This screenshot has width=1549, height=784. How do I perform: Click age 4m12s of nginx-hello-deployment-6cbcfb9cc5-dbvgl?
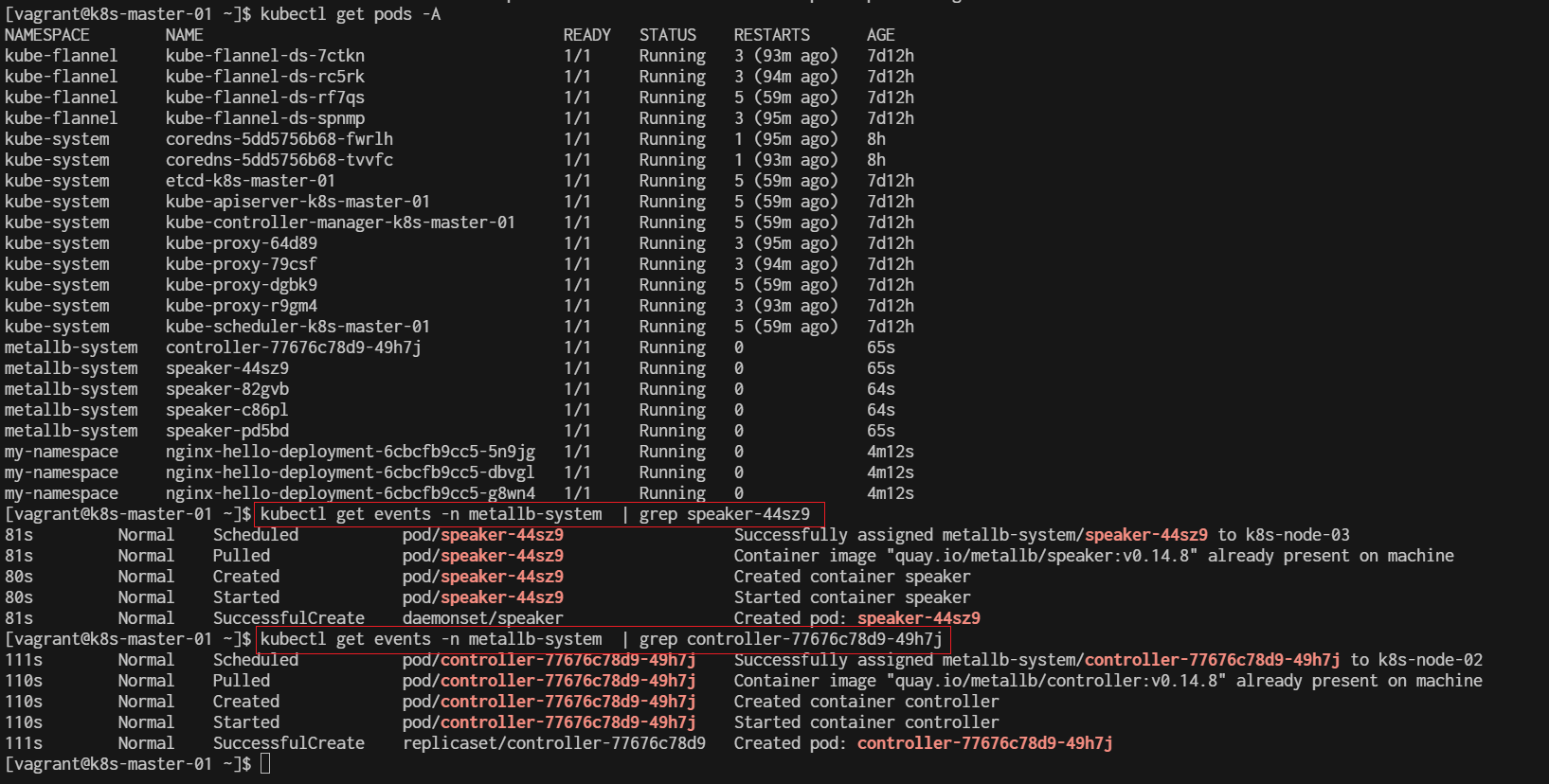point(891,472)
